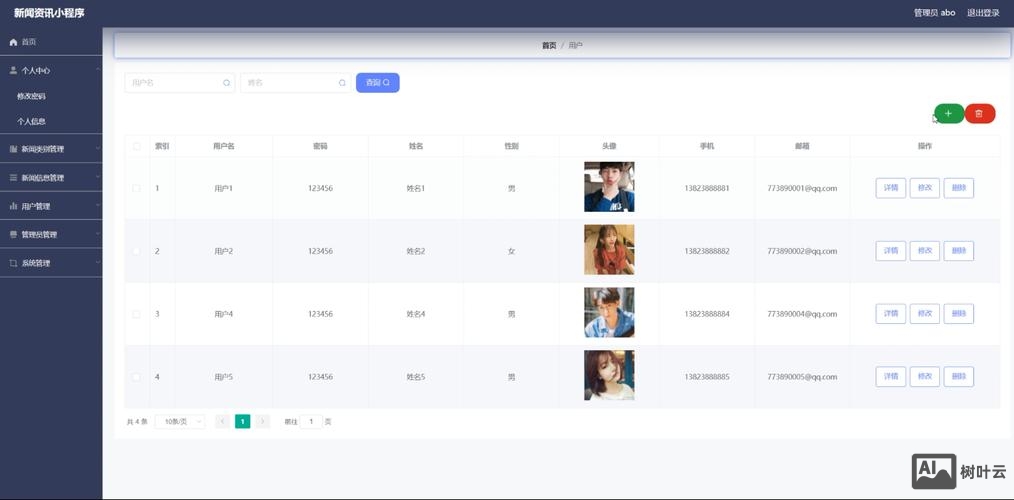Click the home icon in sidebar
Image resolution: width=1014 pixels, height=500 pixels.
coord(13,42)
